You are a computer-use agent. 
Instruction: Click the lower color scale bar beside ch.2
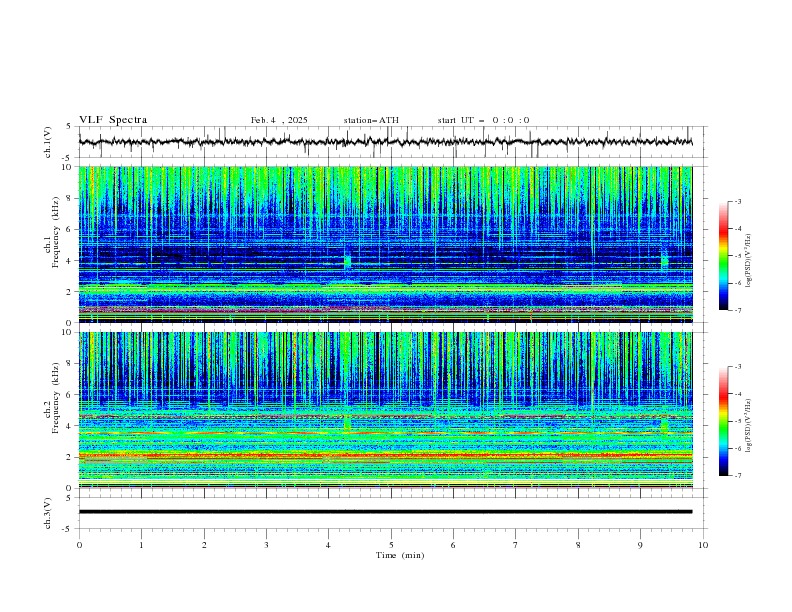(724, 421)
